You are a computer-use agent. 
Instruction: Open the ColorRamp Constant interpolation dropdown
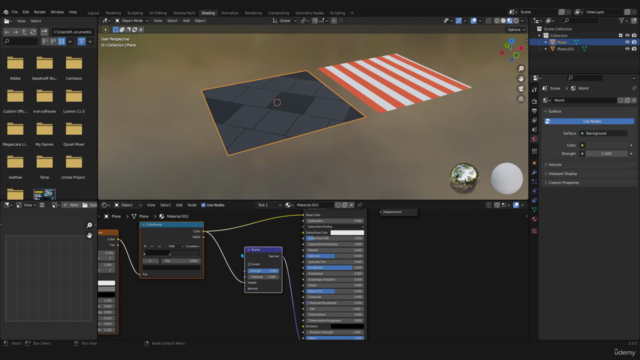click(x=193, y=246)
